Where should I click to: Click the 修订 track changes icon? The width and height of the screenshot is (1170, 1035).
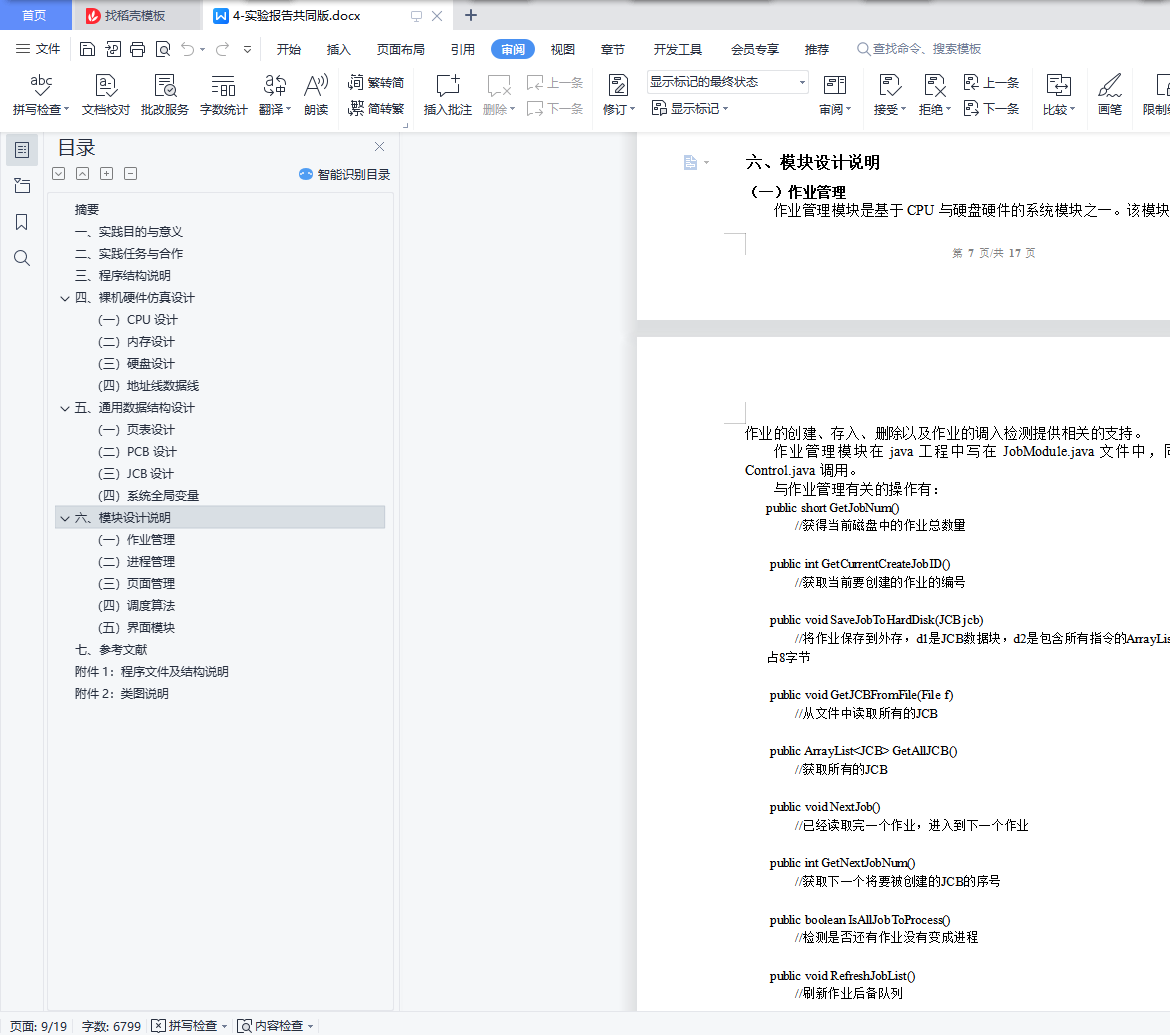[x=618, y=86]
